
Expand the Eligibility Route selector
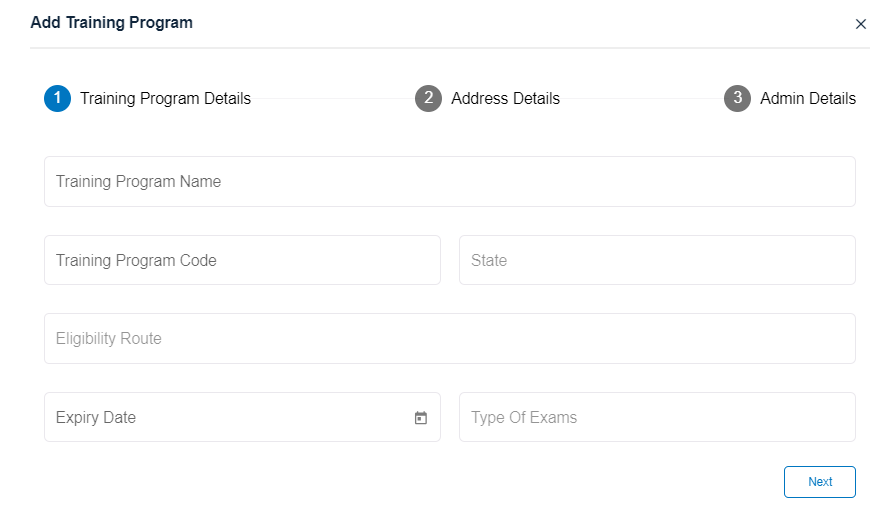[449, 338]
